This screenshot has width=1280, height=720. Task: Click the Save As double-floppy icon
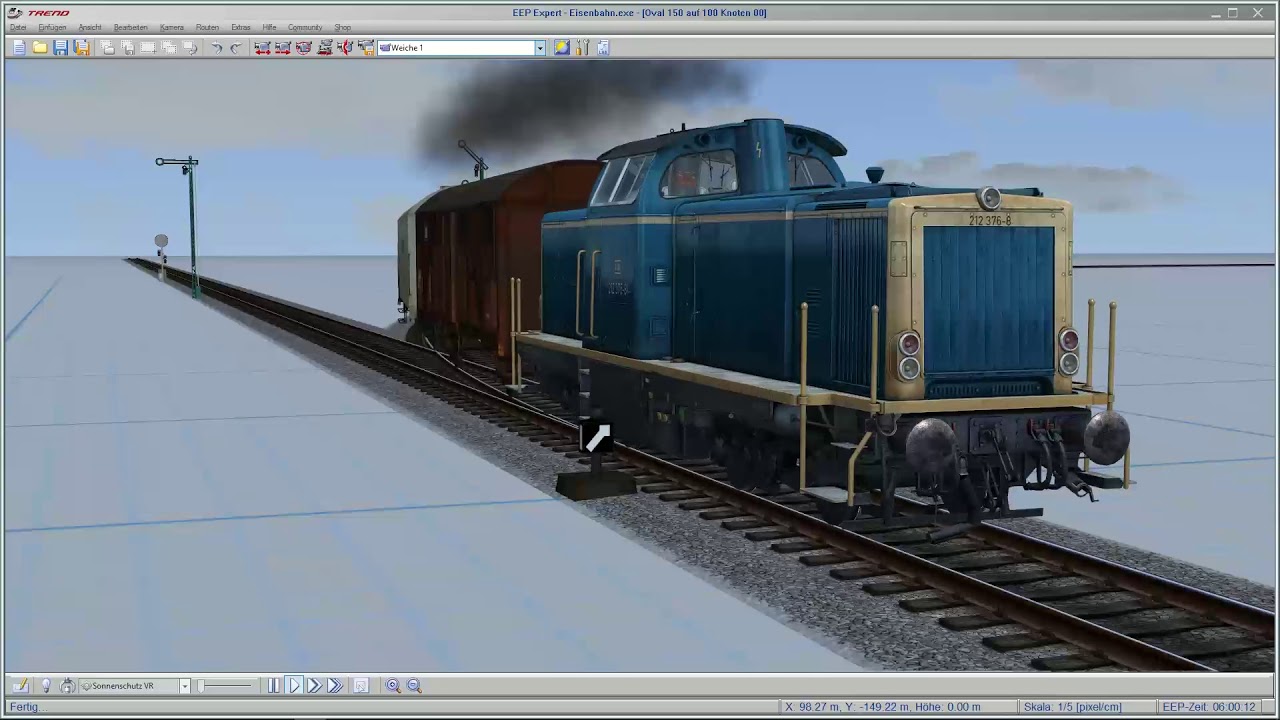click(x=82, y=47)
